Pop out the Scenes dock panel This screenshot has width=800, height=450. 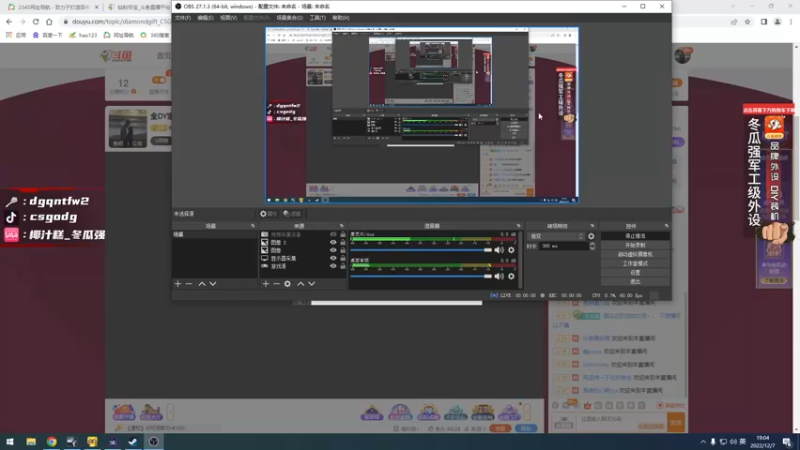click(253, 226)
